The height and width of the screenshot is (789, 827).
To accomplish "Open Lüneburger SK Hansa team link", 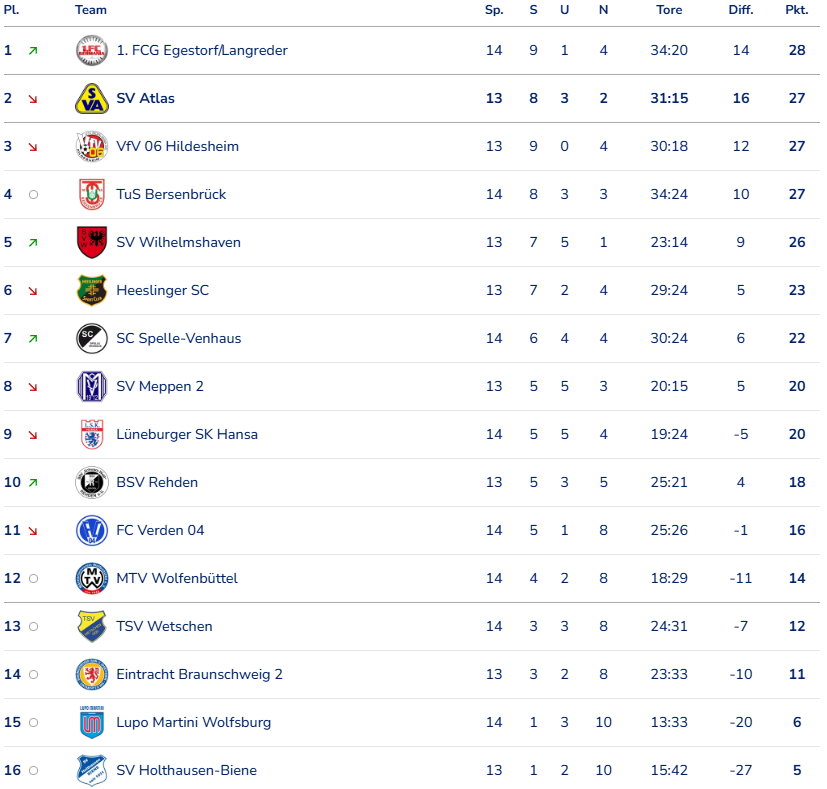I will point(187,434).
